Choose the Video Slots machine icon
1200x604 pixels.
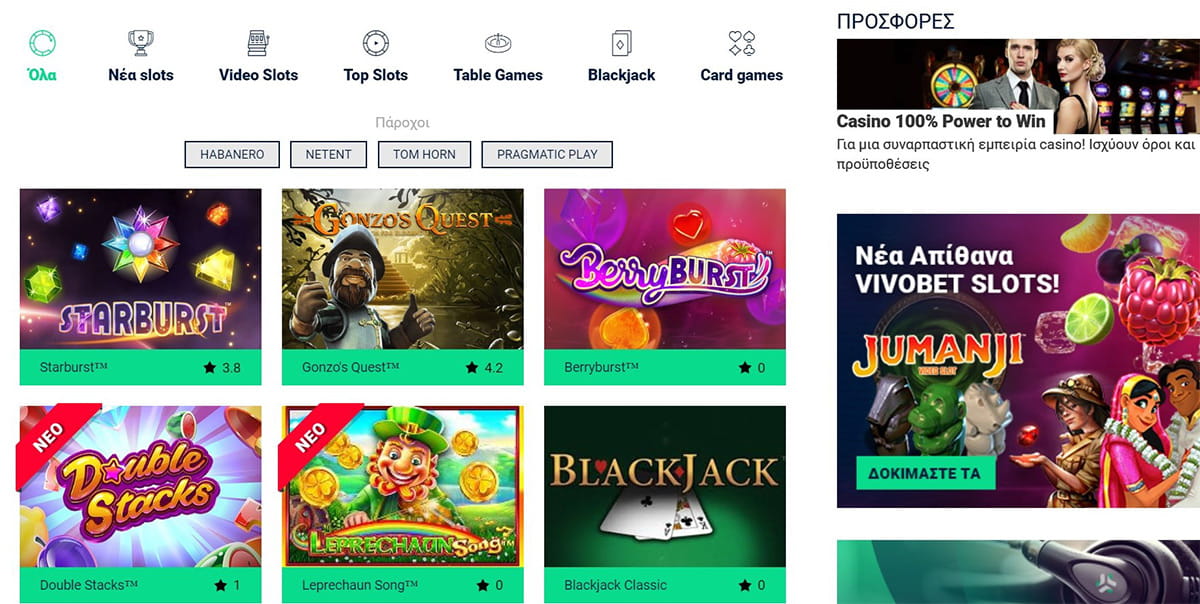(258, 43)
